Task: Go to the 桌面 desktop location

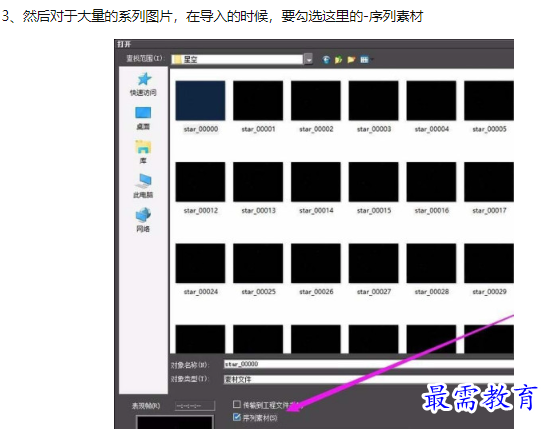Action: click(x=143, y=118)
